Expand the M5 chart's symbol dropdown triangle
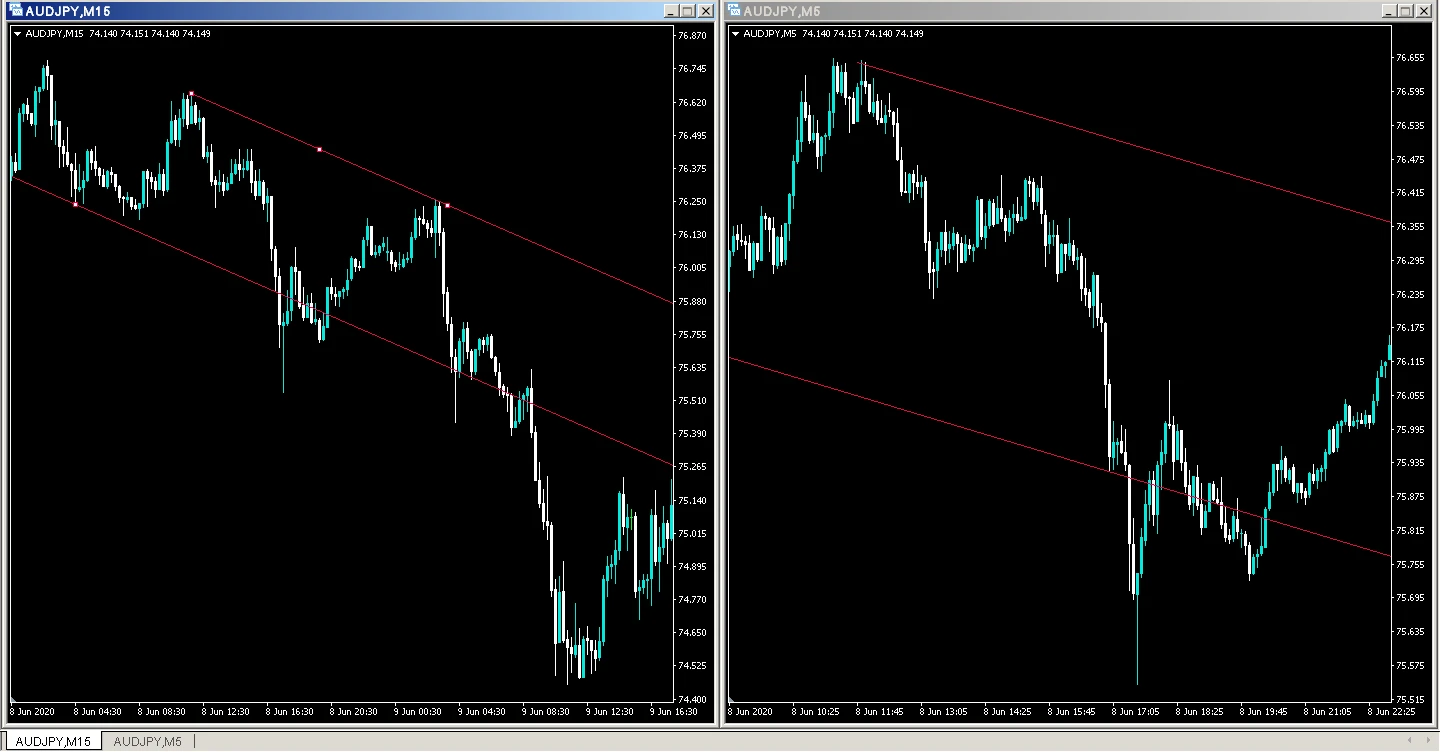1440x752 pixels. click(736, 34)
